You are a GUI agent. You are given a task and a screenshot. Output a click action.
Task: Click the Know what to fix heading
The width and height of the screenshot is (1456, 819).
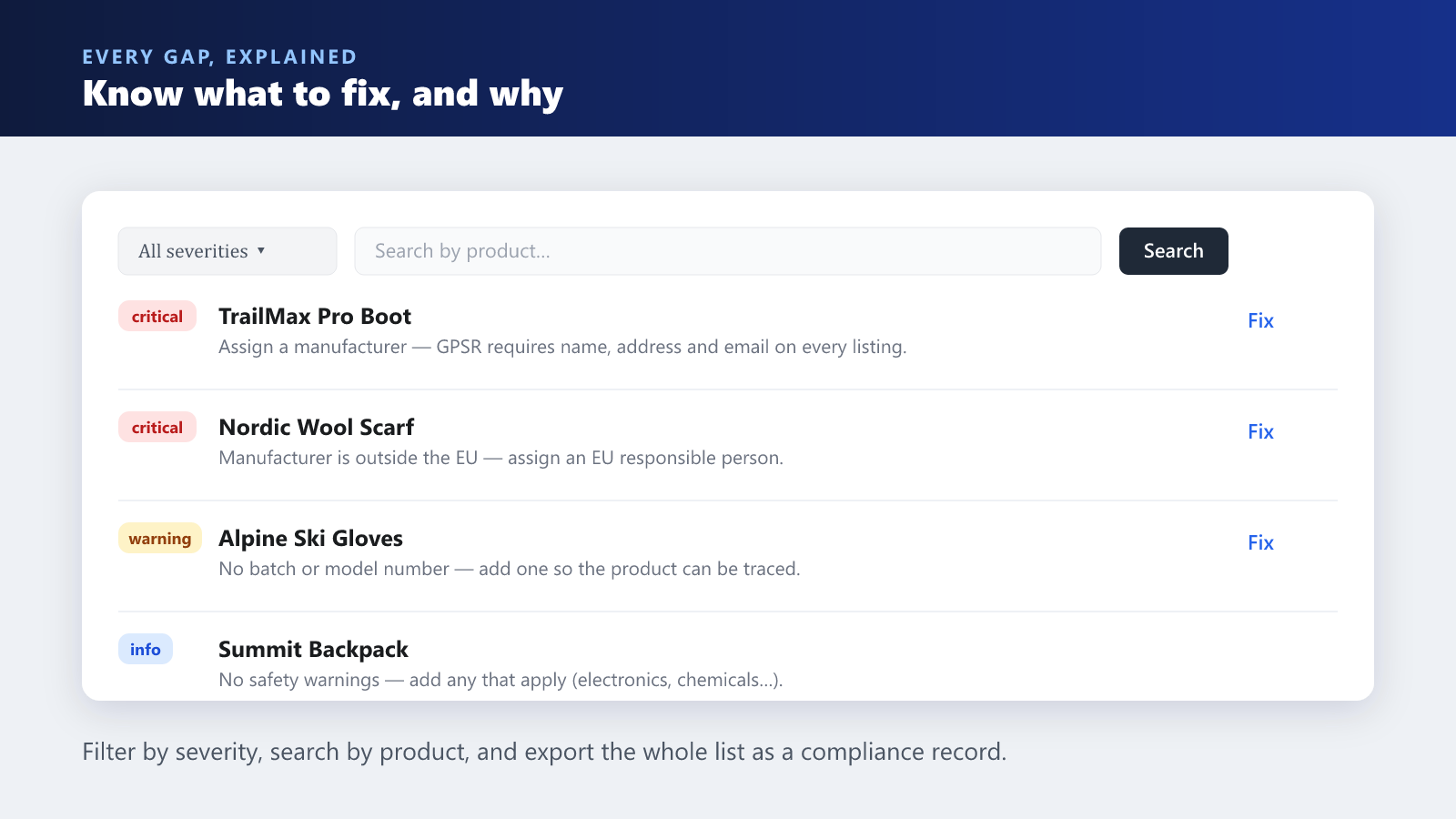tap(323, 94)
